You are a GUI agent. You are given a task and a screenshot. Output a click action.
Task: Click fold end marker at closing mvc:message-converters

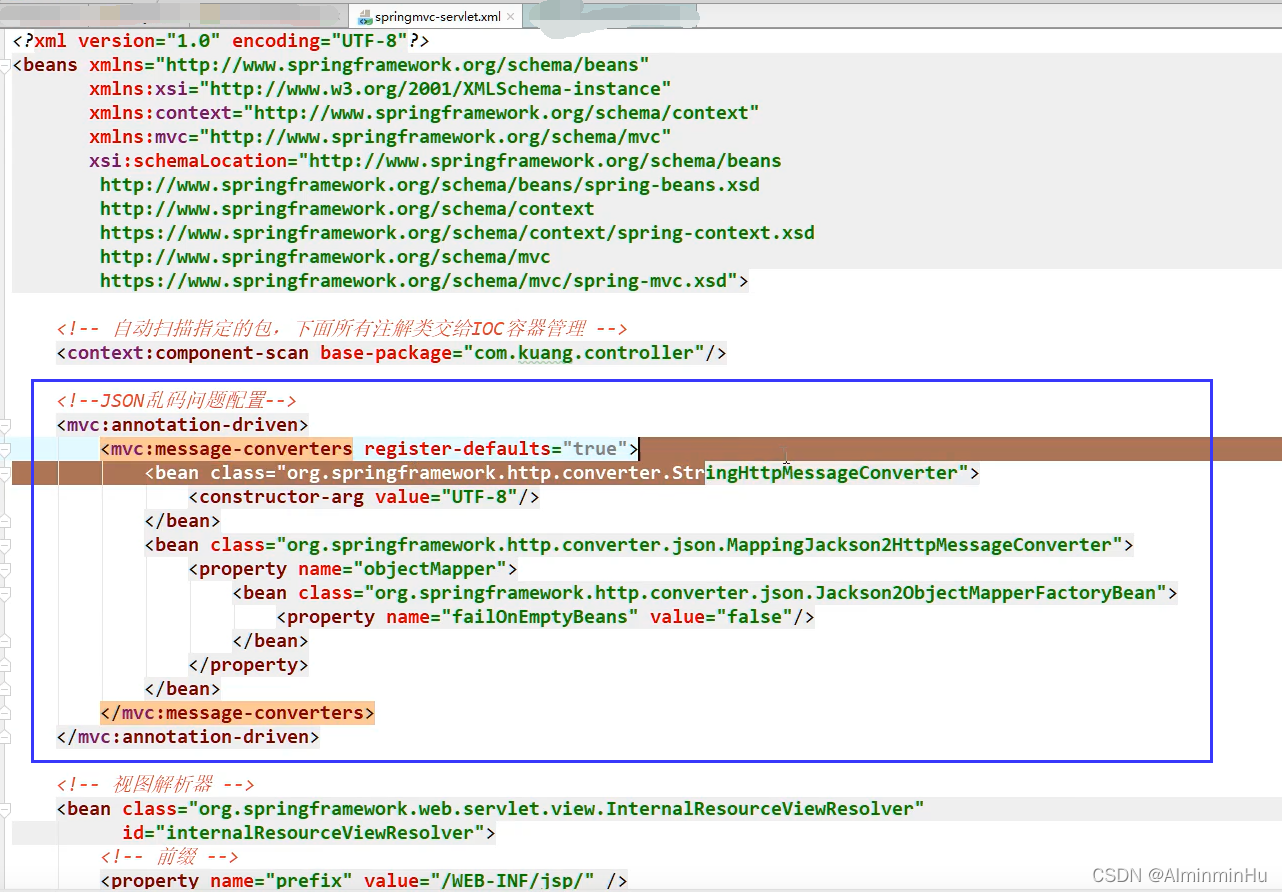pos(4,714)
